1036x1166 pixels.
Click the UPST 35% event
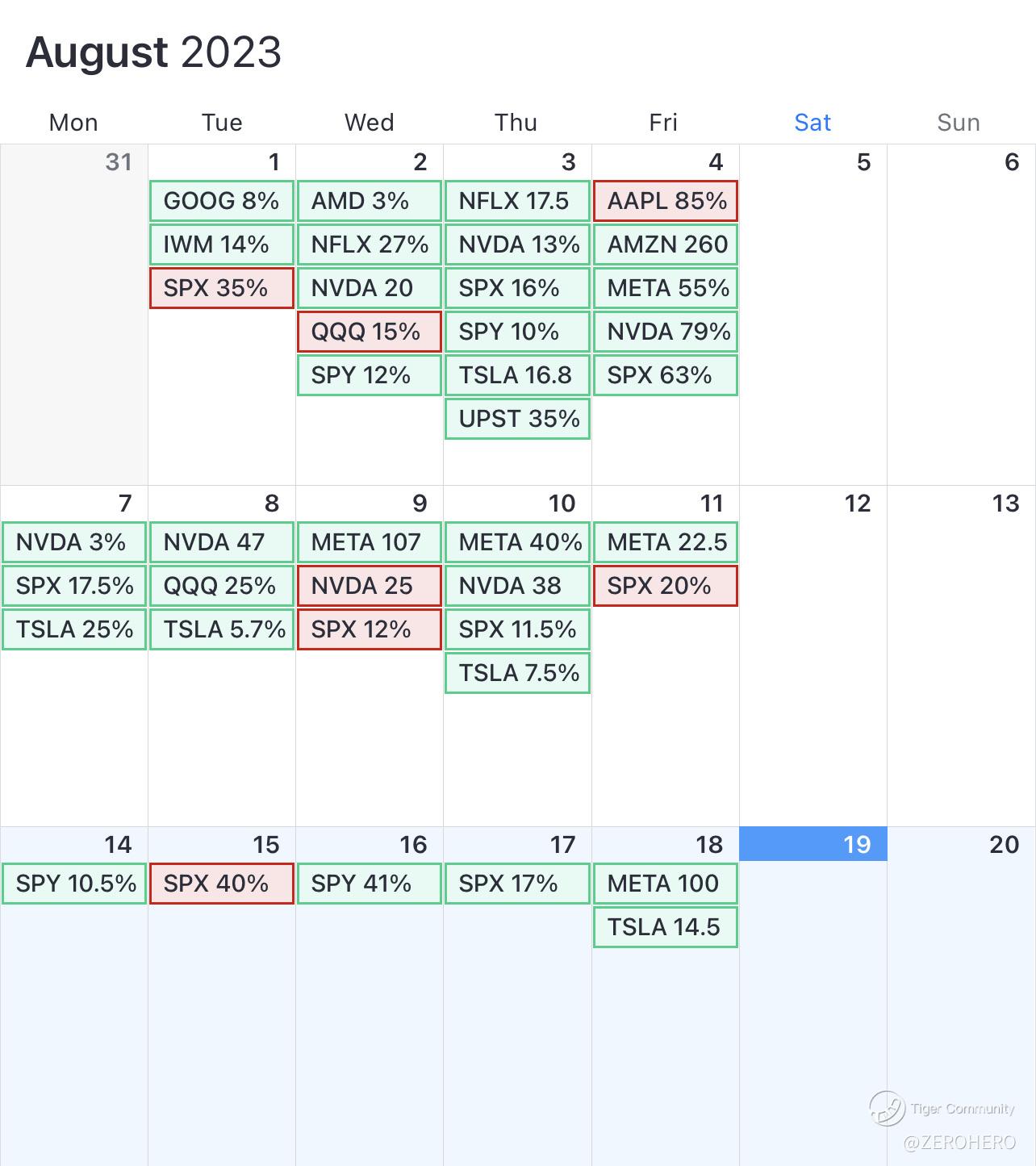click(517, 419)
